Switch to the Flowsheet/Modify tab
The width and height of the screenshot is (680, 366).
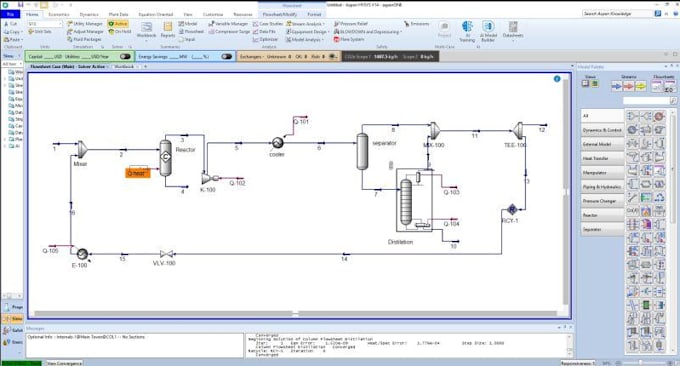(280, 14)
